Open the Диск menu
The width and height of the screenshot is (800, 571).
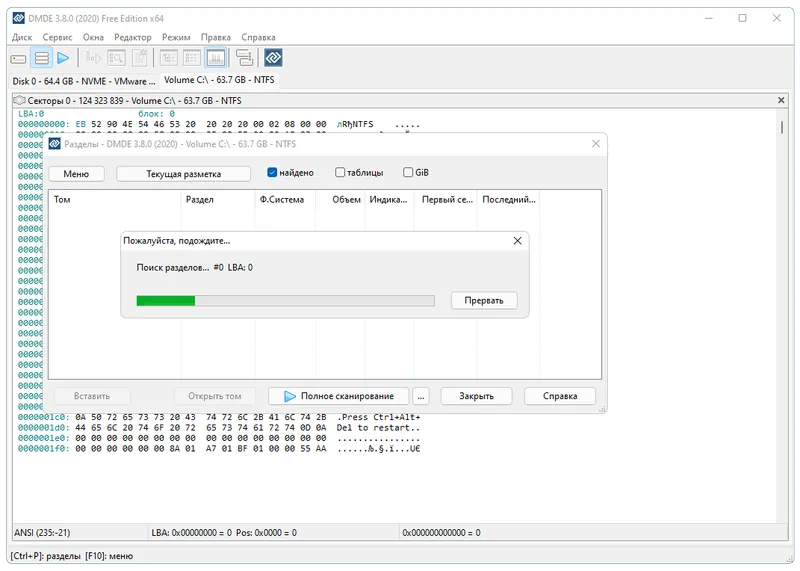[x=22, y=37]
